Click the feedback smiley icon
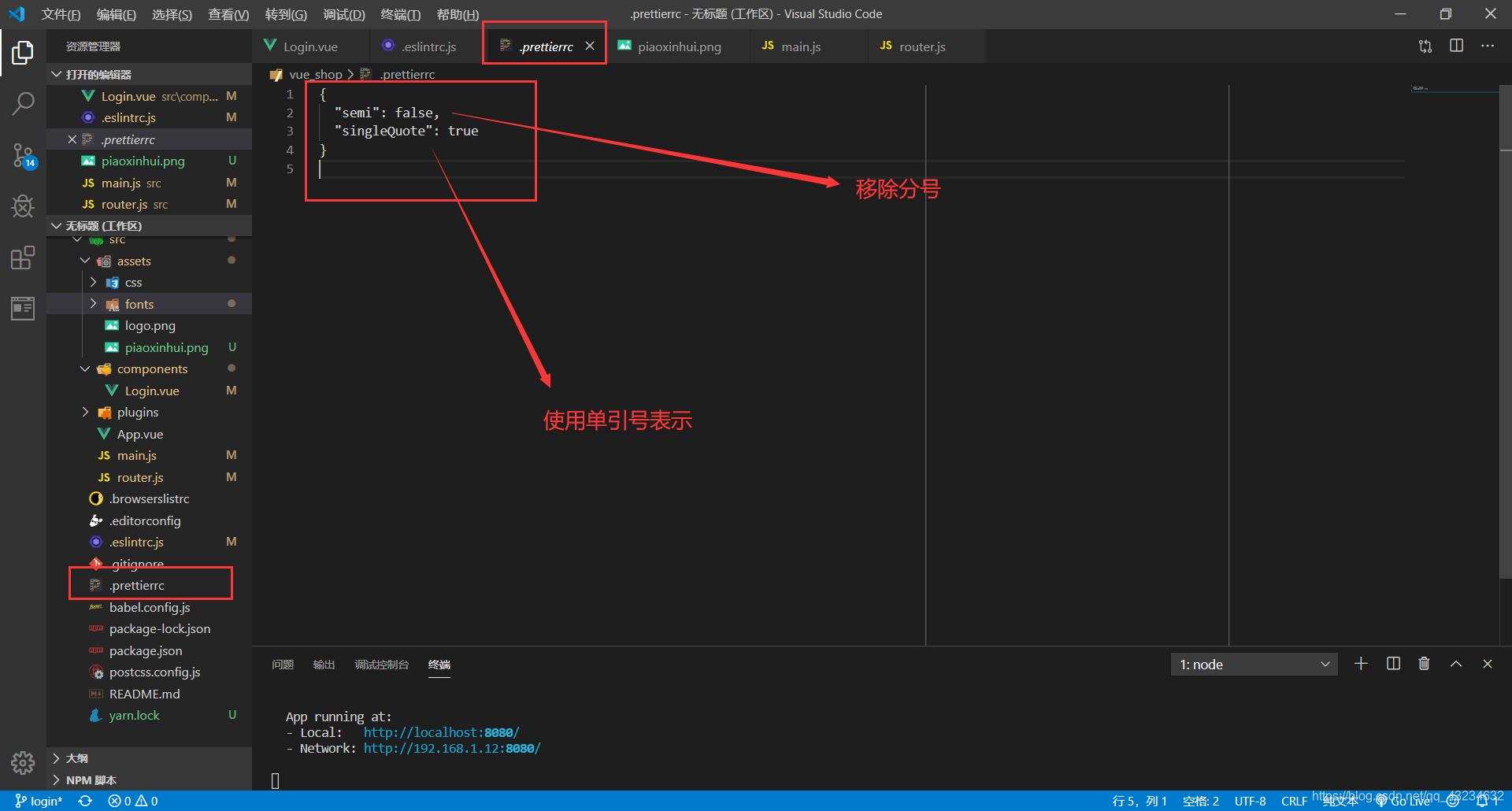Viewport: 1512px width, 811px height. [1454, 802]
